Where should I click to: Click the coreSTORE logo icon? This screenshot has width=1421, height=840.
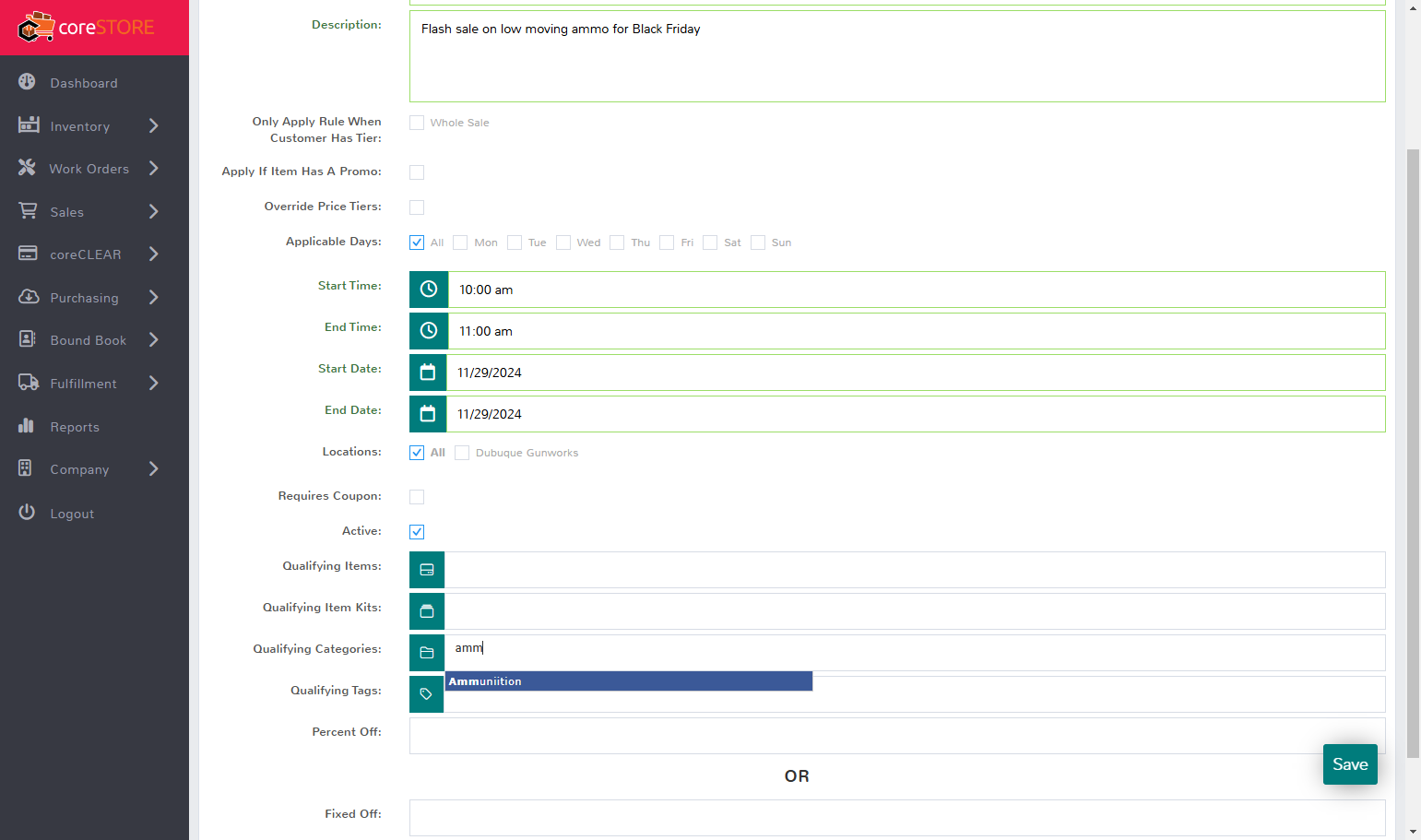(36, 28)
